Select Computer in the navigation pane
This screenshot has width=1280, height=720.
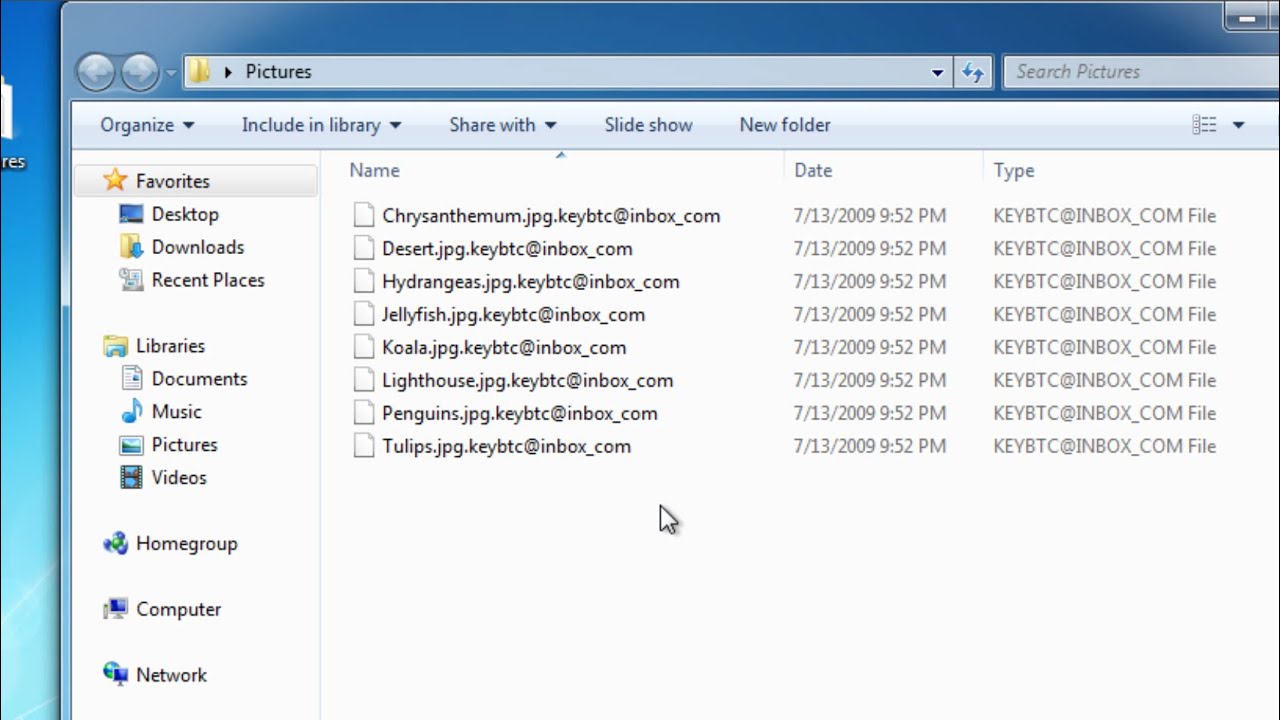pos(178,609)
